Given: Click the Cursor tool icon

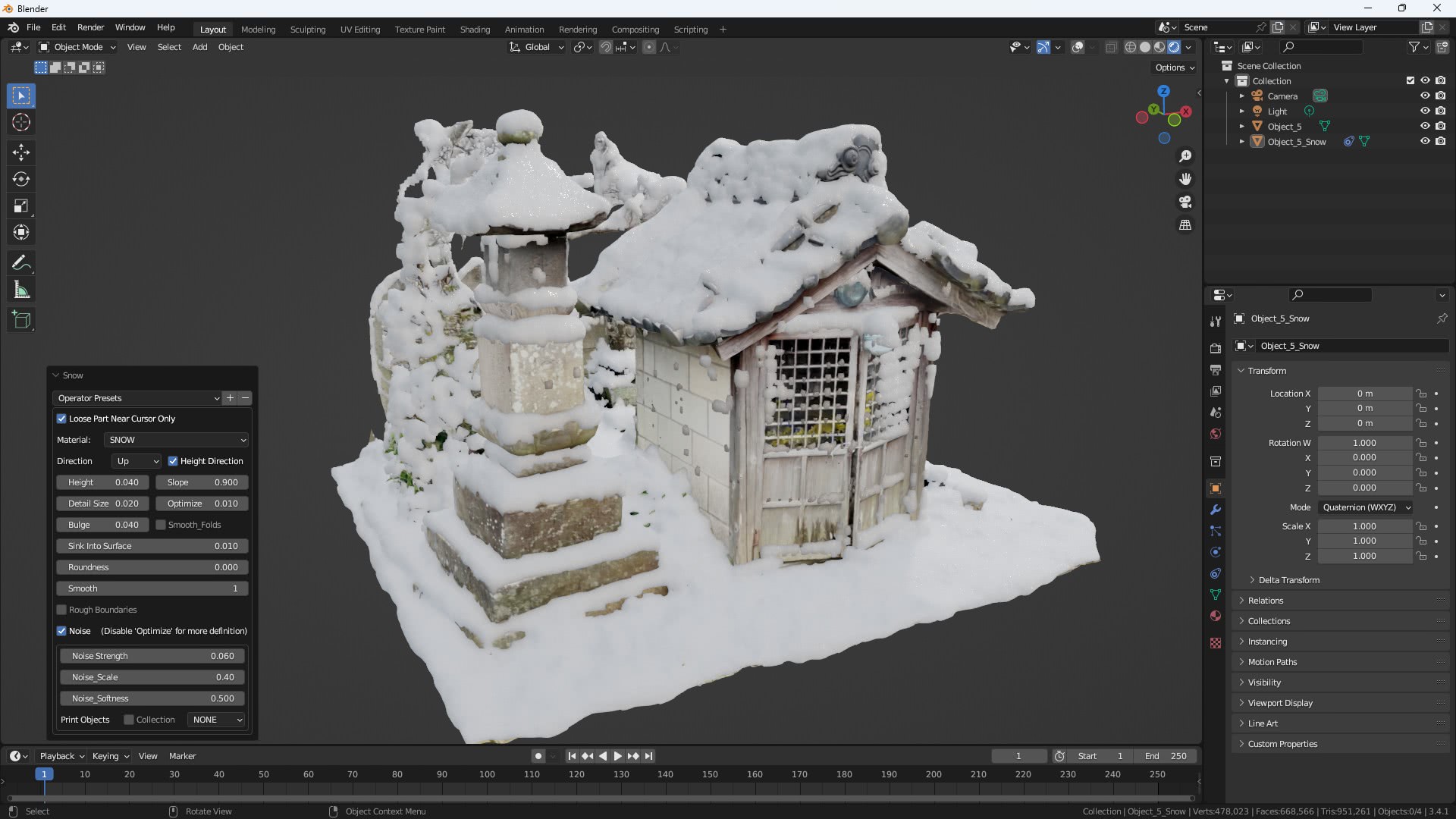Looking at the screenshot, I should point(21,122).
